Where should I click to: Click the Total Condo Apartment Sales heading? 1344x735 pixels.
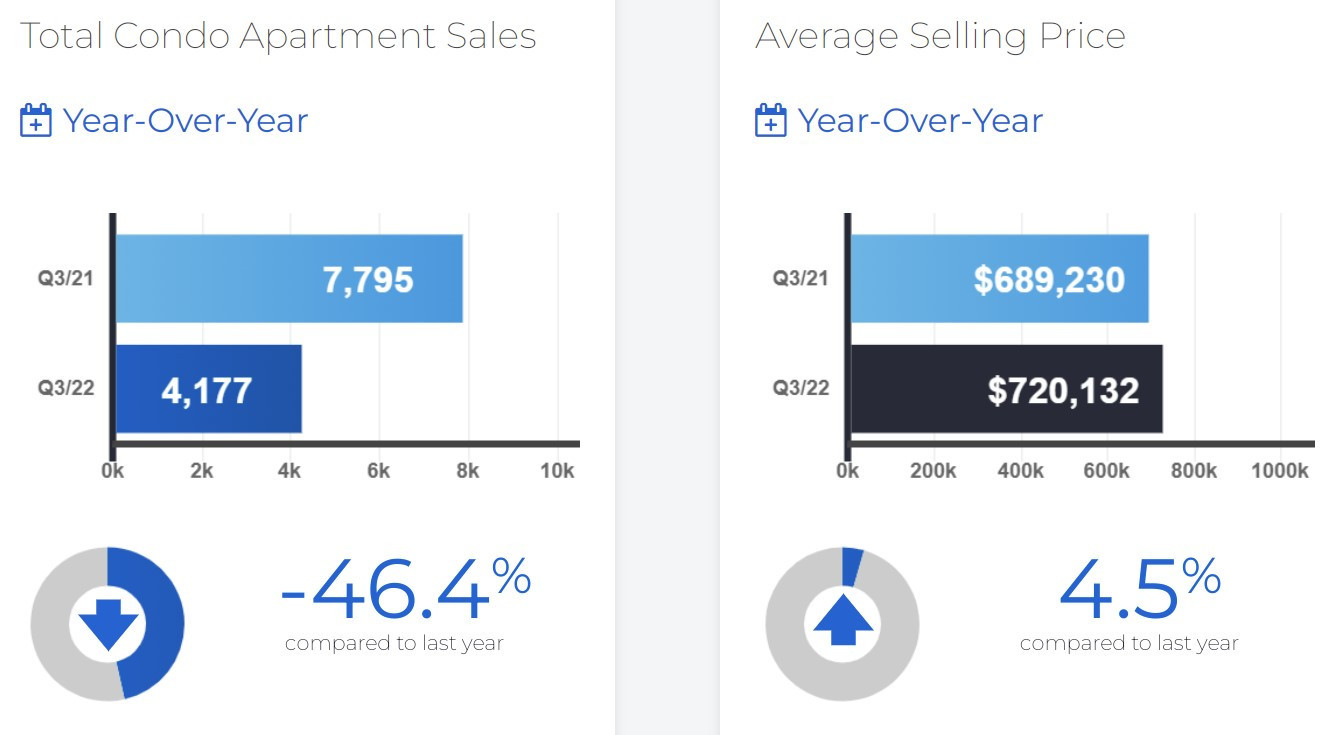click(x=278, y=37)
